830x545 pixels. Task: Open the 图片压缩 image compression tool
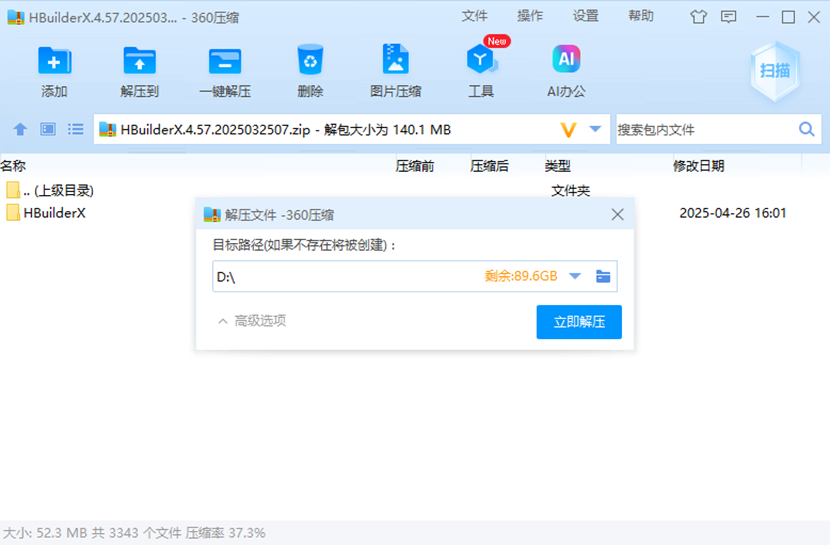pyautogui.click(x=395, y=59)
